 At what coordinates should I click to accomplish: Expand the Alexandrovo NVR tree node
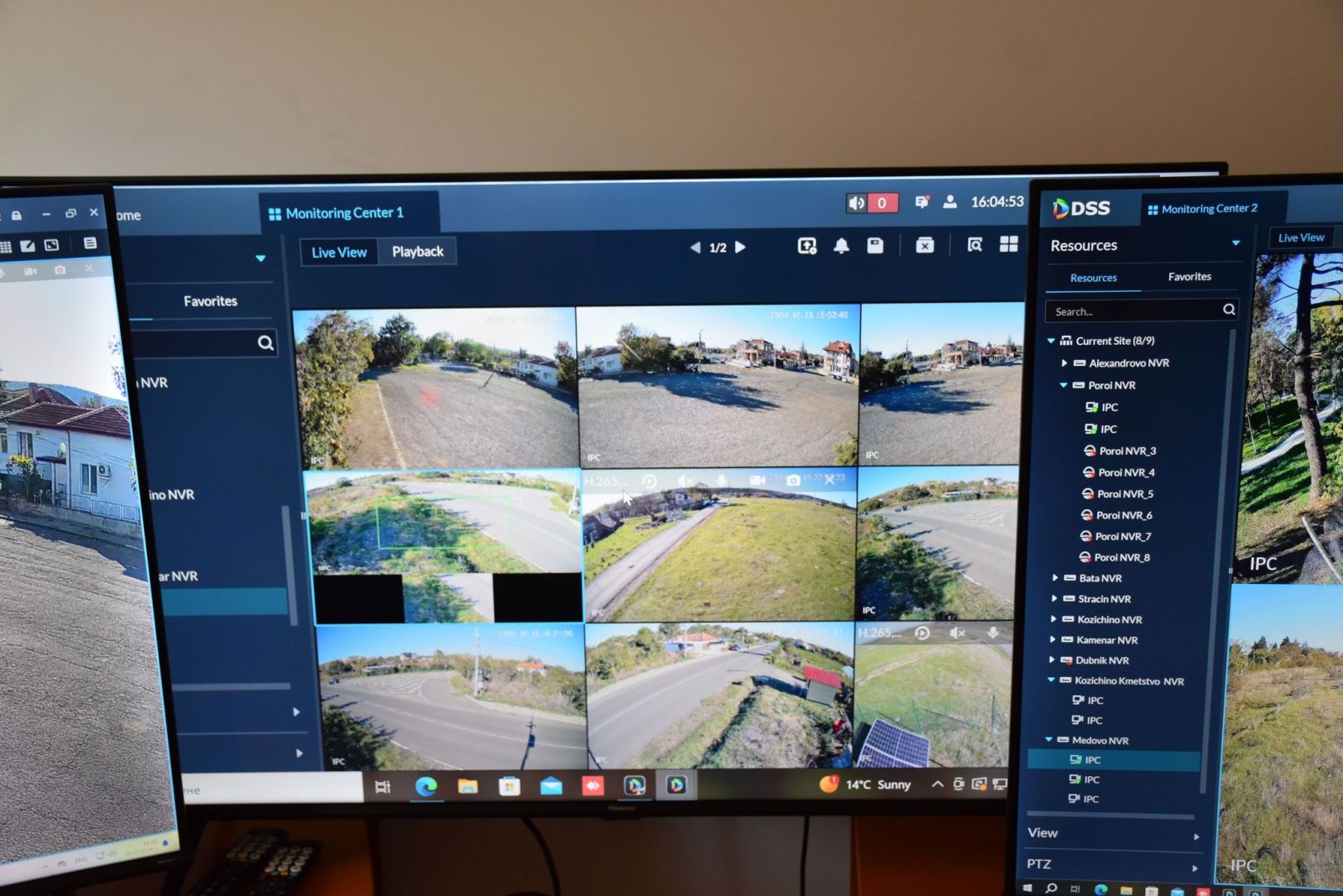pos(1064,363)
